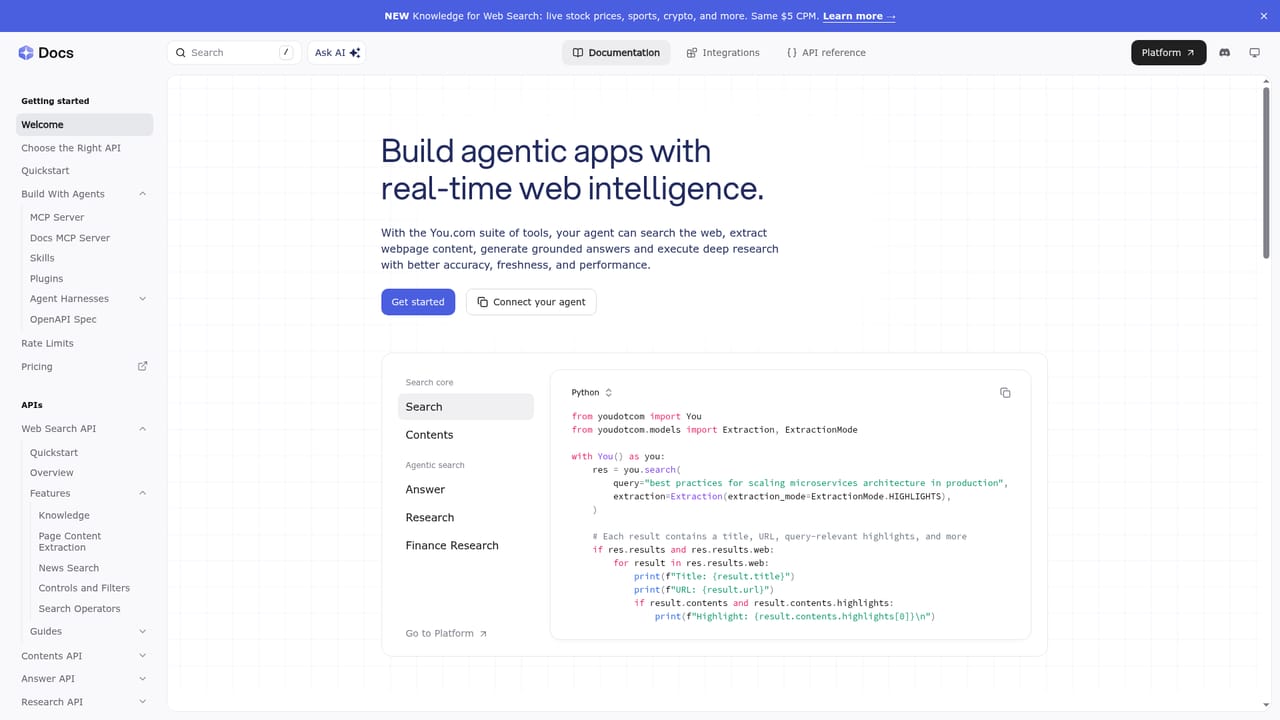The width and height of the screenshot is (1280, 720).
Task: Expand the Answer API section
Action: pyautogui.click(x=142, y=679)
